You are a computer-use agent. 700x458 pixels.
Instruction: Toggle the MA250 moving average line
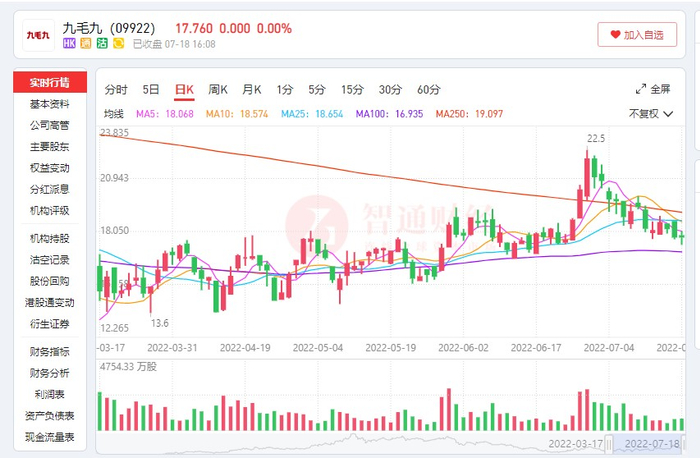point(469,114)
